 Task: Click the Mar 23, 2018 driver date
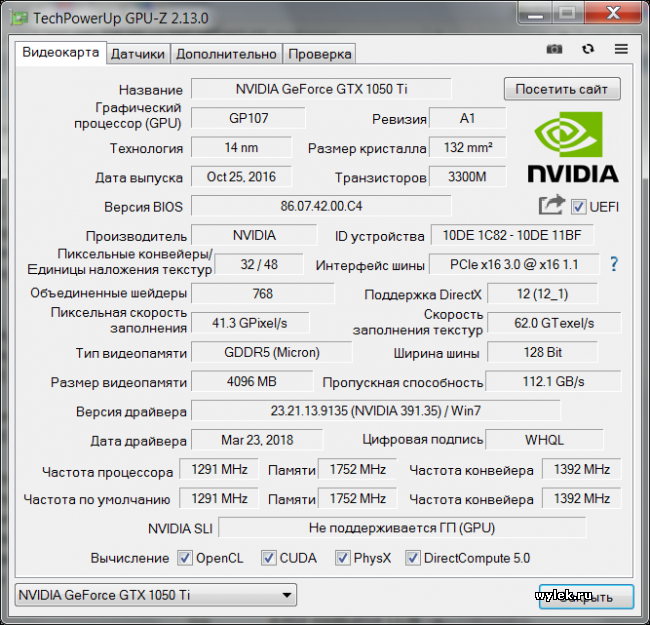(257, 440)
